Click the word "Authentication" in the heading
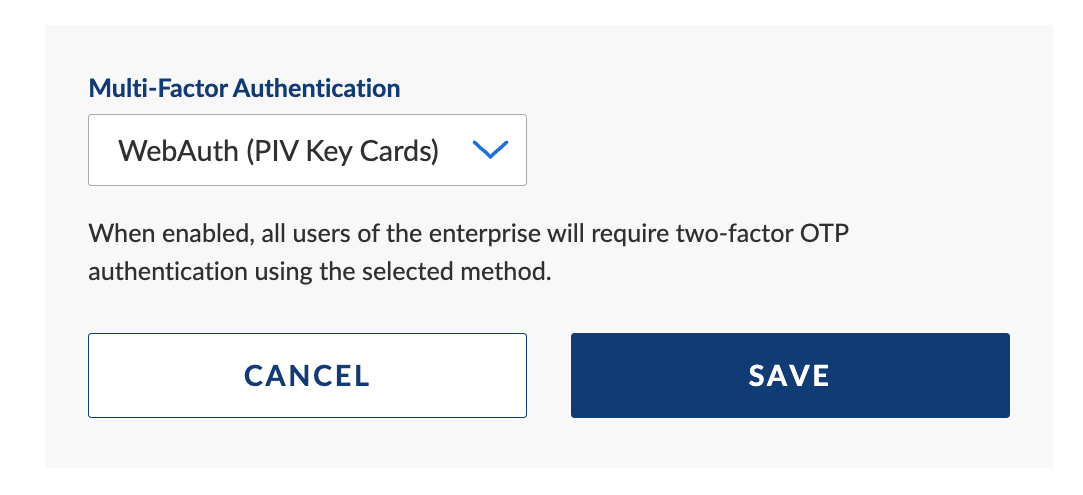The width and height of the screenshot is (1083, 495). [316, 88]
